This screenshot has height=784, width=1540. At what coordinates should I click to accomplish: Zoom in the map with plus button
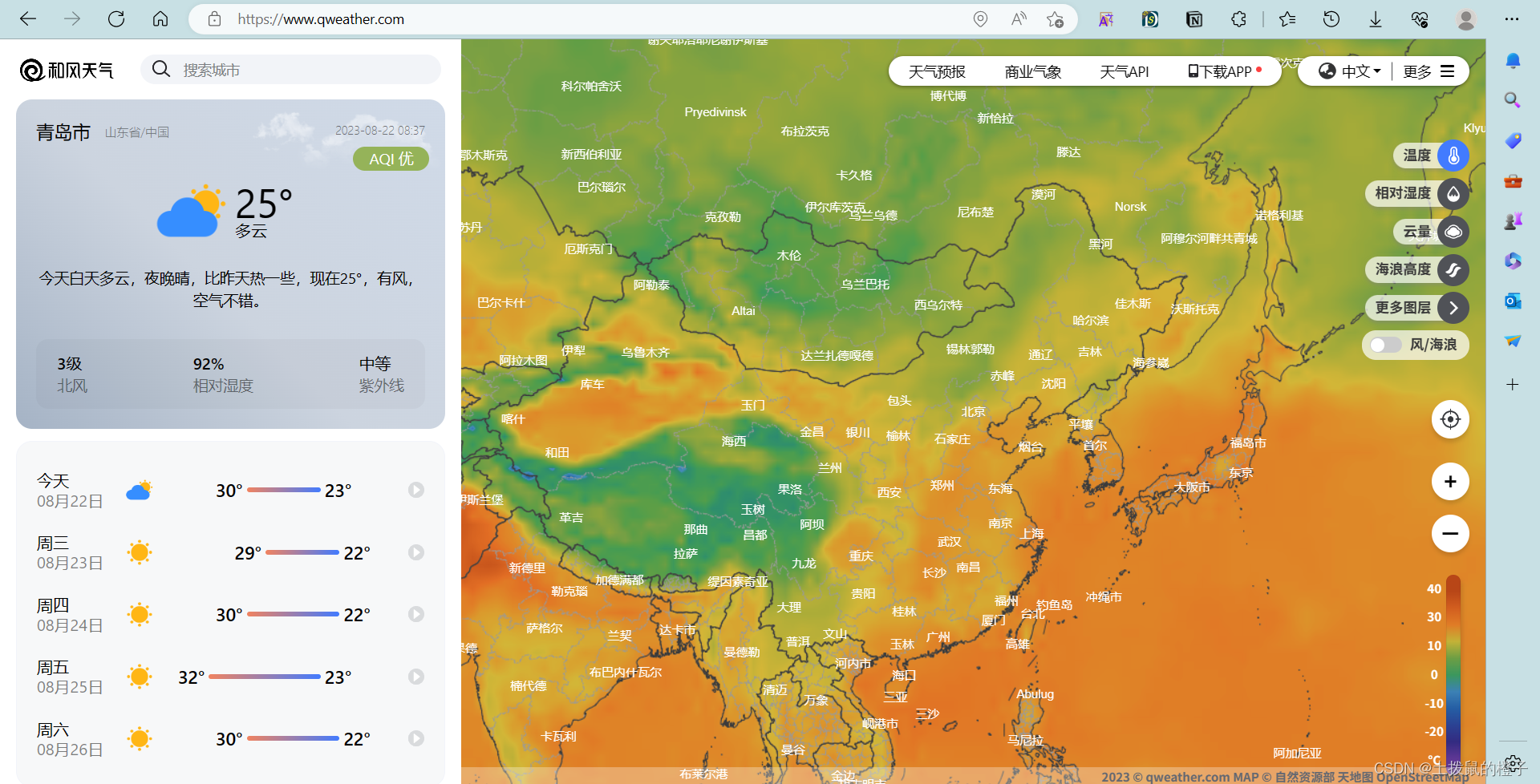1450,482
